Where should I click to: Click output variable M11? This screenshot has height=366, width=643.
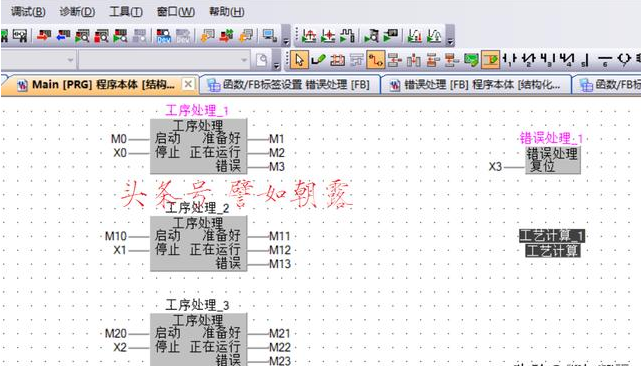[x=280, y=236]
